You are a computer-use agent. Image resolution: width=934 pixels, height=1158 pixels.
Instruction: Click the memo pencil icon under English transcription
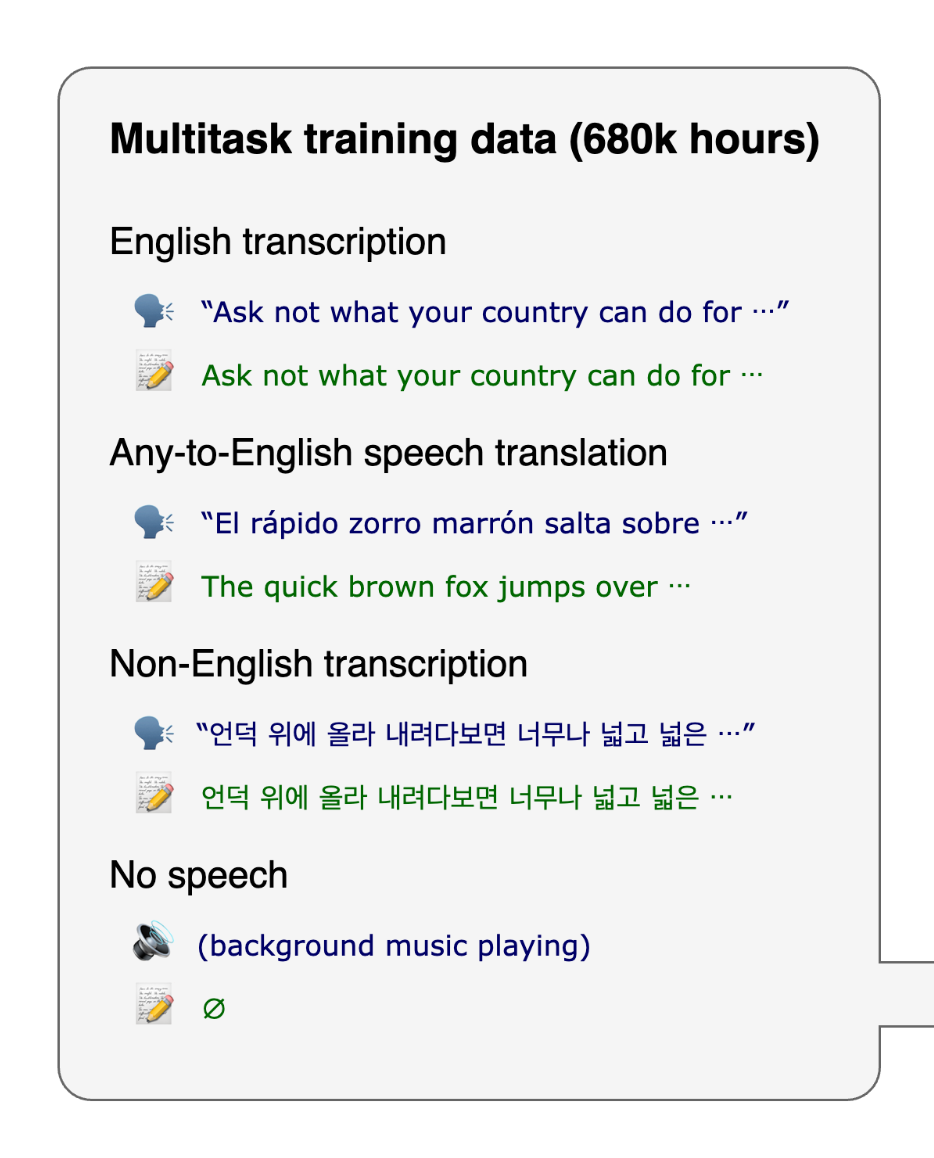[x=154, y=375]
